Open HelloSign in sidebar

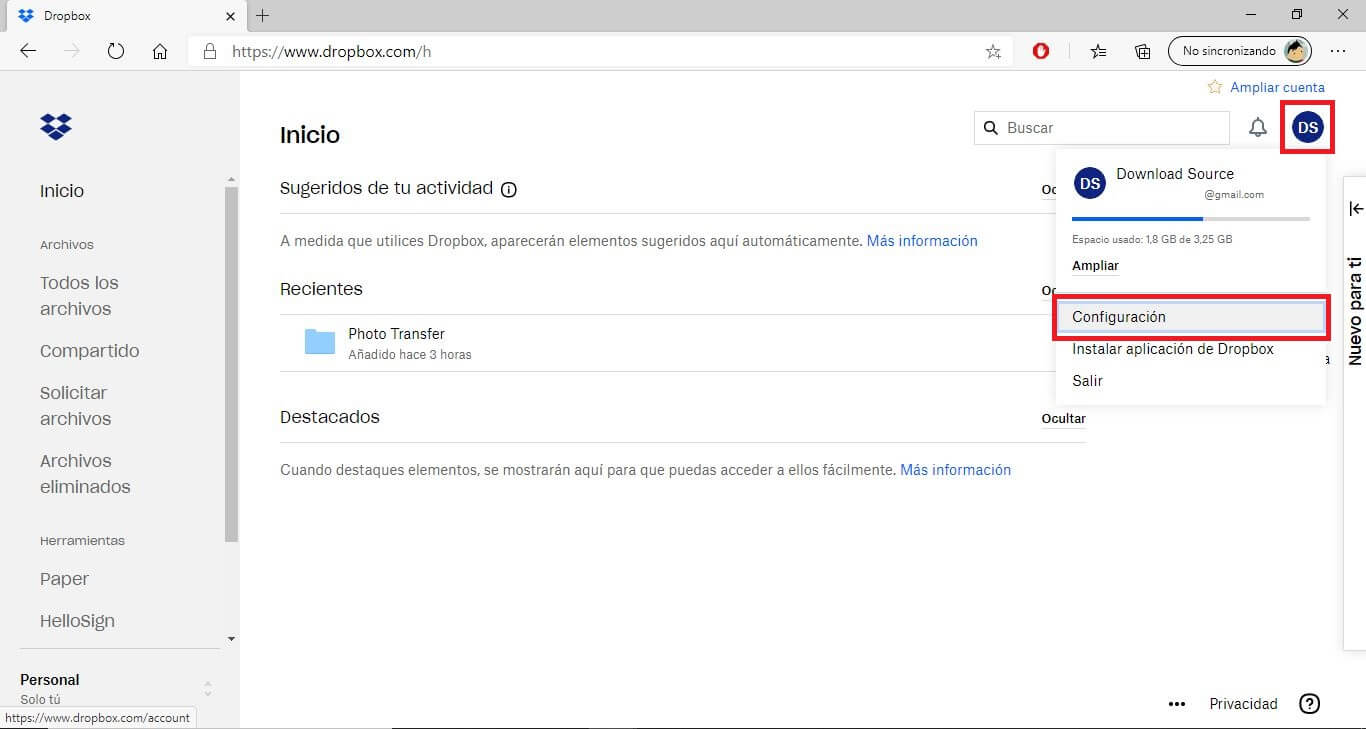click(x=77, y=621)
